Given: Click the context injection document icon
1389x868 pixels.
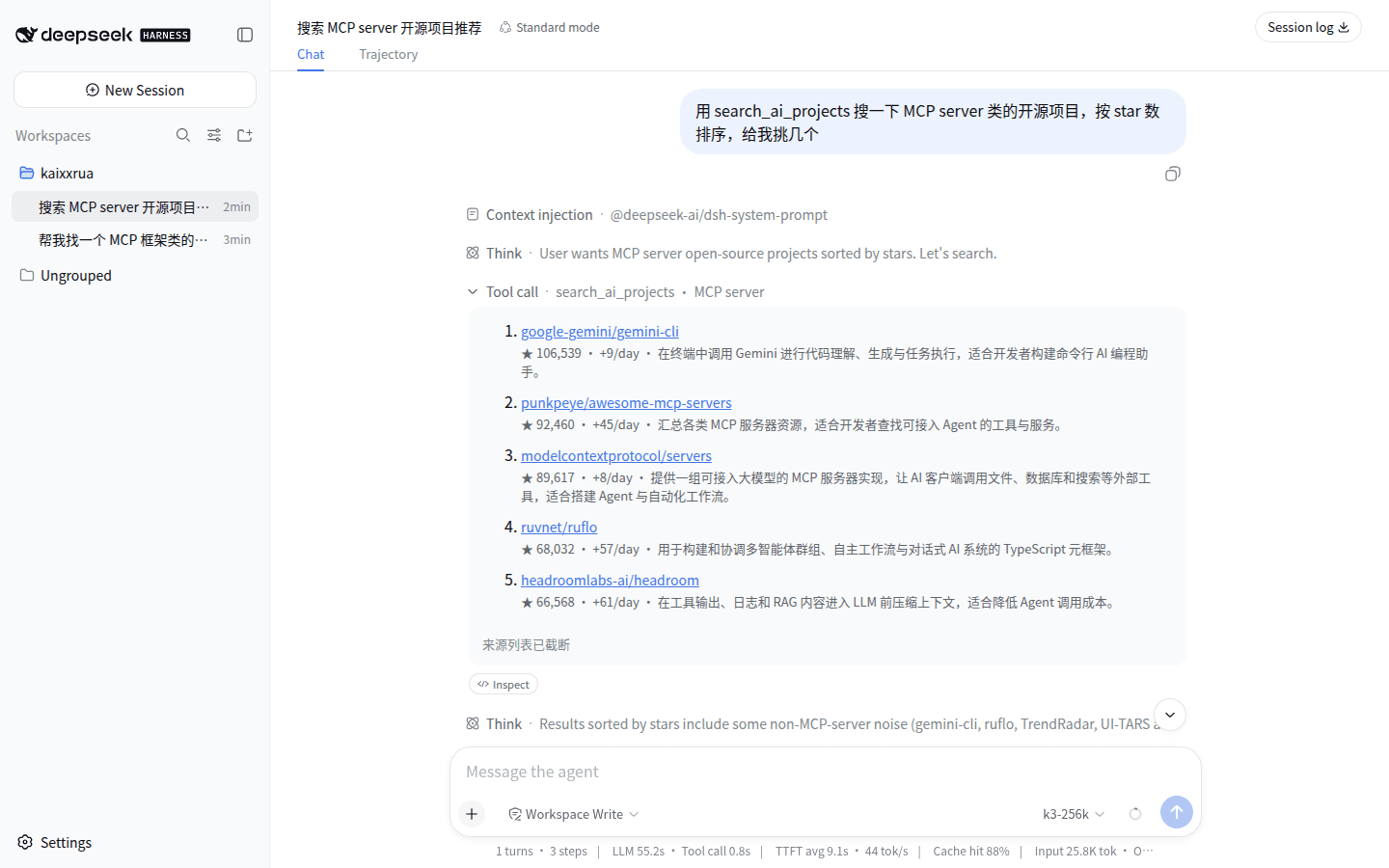Looking at the screenshot, I should 473,214.
